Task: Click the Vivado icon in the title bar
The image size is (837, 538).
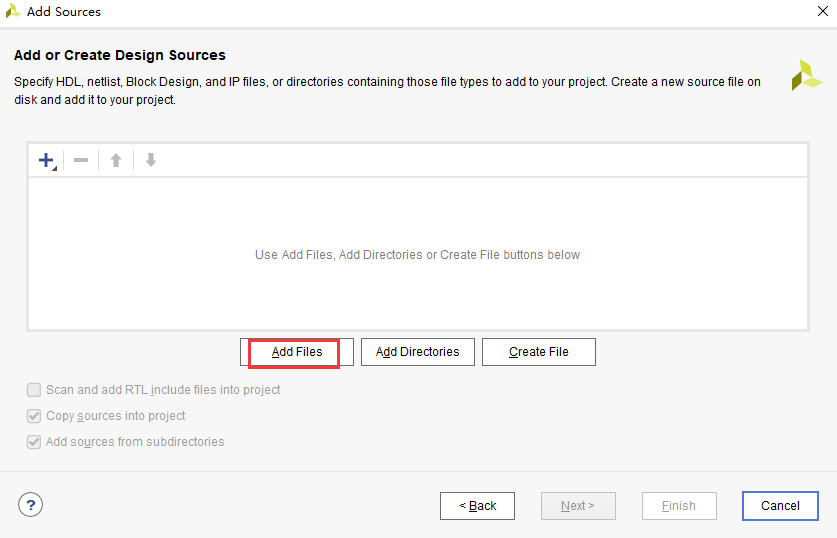Action: [13, 12]
